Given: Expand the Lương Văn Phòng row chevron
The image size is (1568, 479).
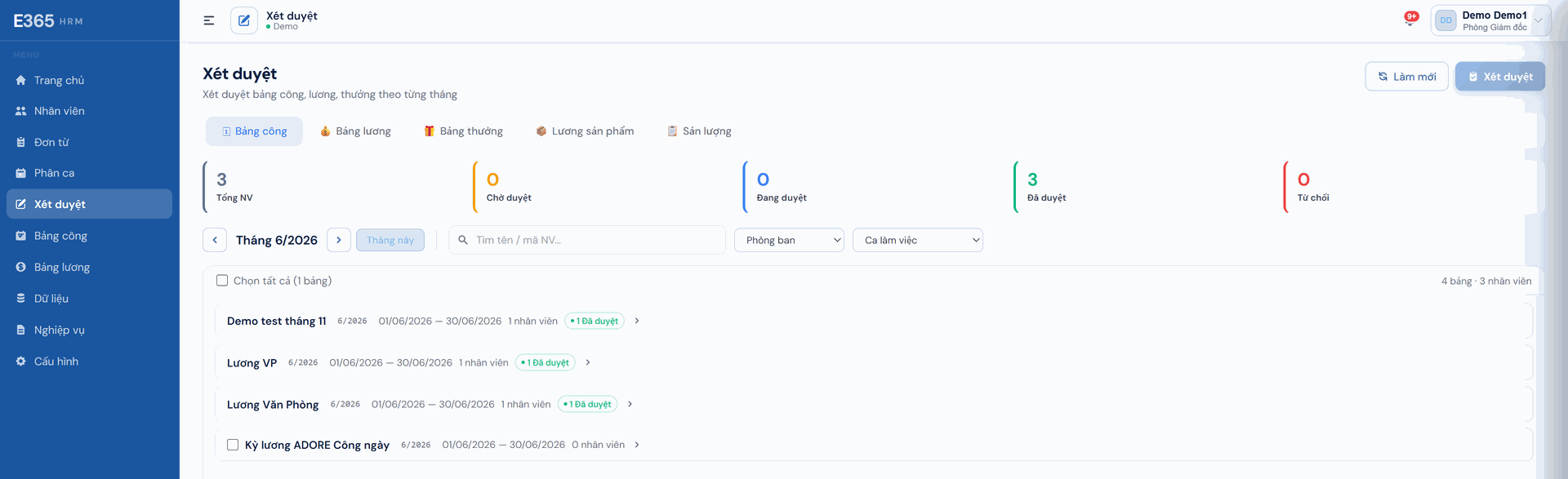Looking at the screenshot, I should point(630,404).
